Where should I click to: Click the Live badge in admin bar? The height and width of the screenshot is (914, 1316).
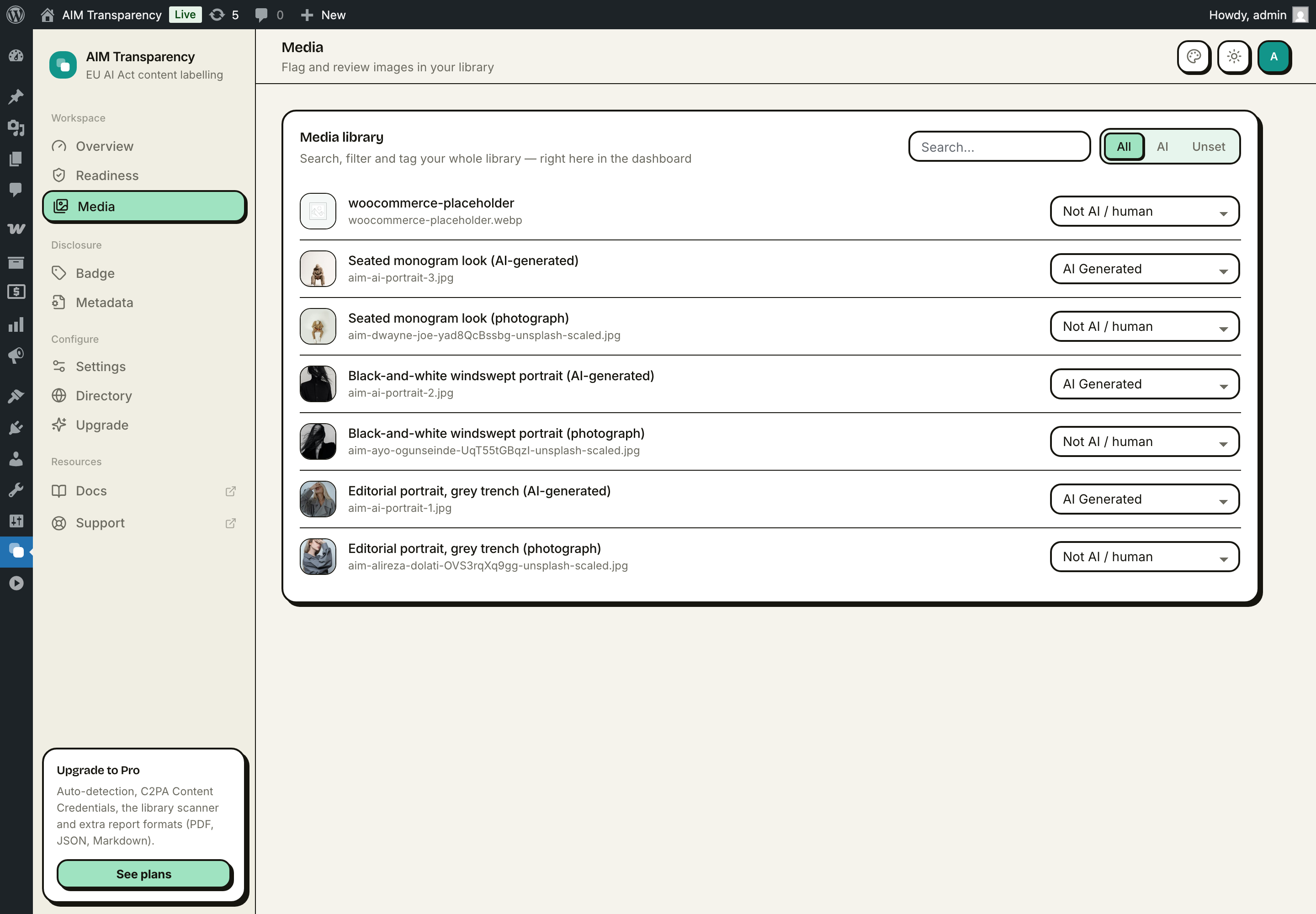pos(185,14)
